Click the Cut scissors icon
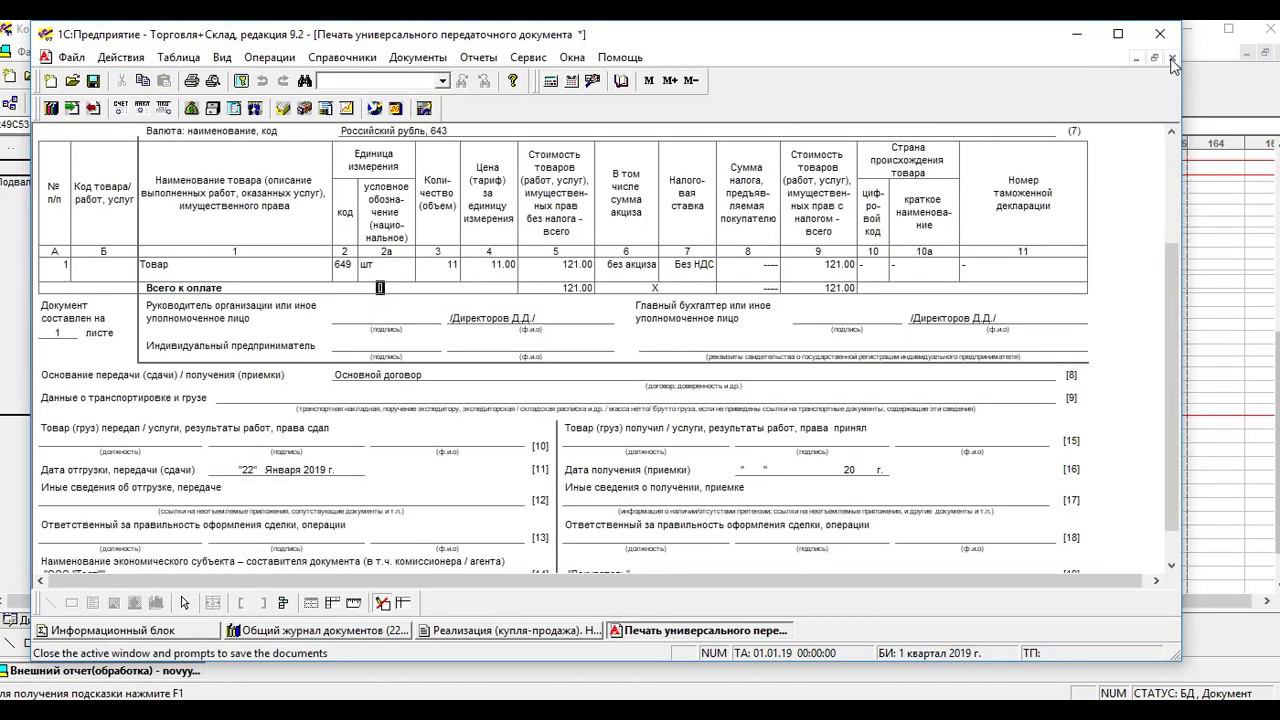 [122, 81]
